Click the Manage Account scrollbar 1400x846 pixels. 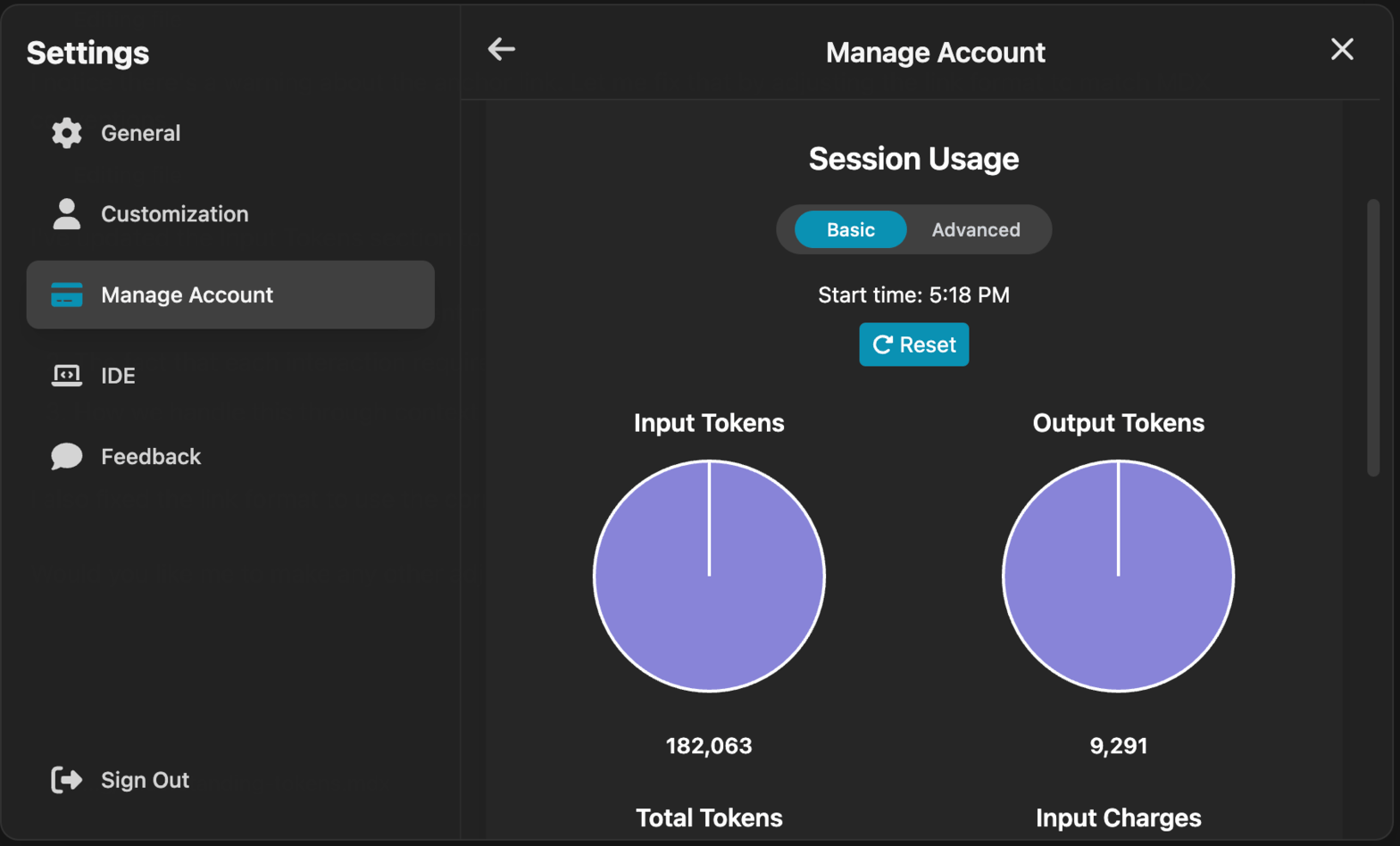(1373, 339)
